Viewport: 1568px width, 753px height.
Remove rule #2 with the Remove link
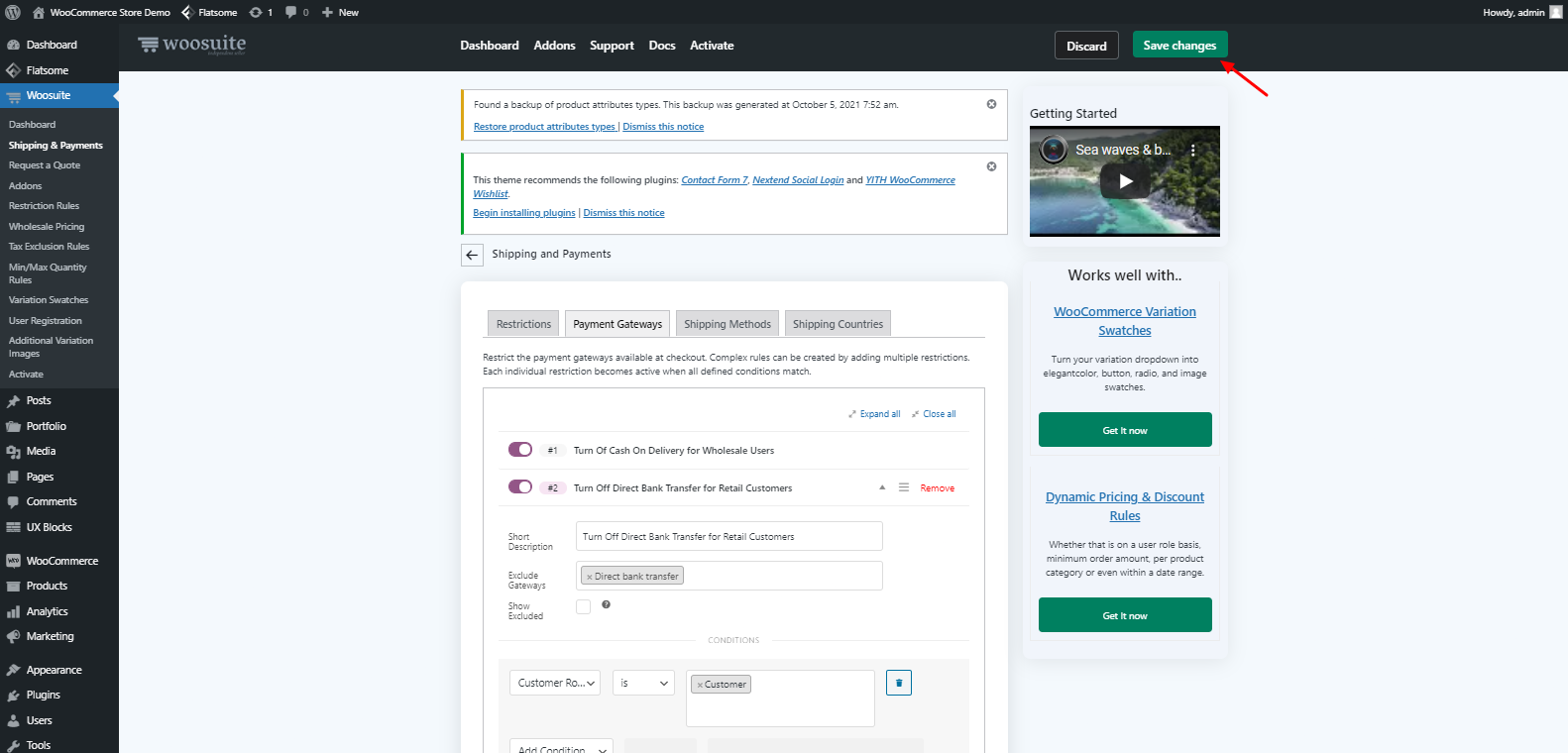pyautogui.click(x=937, y=487)
